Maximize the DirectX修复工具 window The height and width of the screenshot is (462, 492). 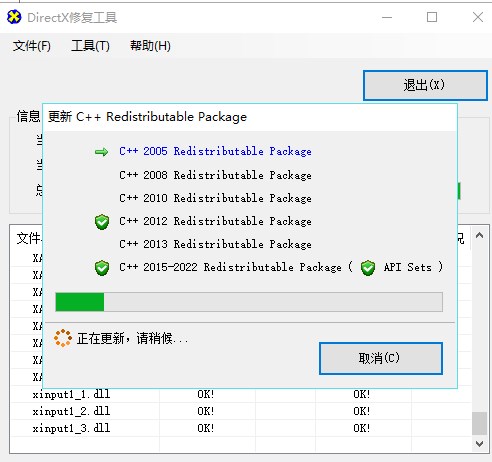click(x=432, y=17)
